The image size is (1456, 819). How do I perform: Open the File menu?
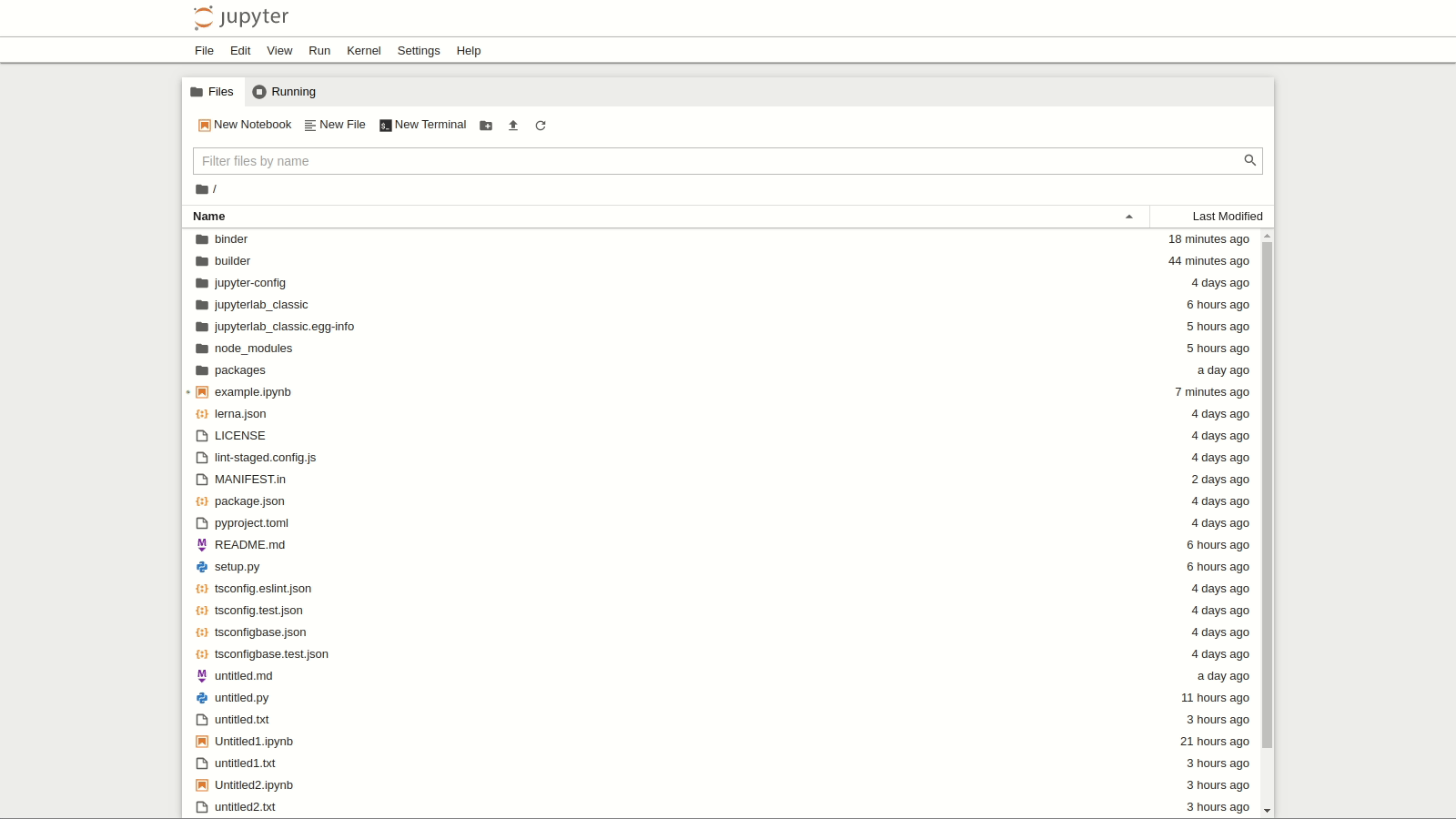(x=204, y=51)
